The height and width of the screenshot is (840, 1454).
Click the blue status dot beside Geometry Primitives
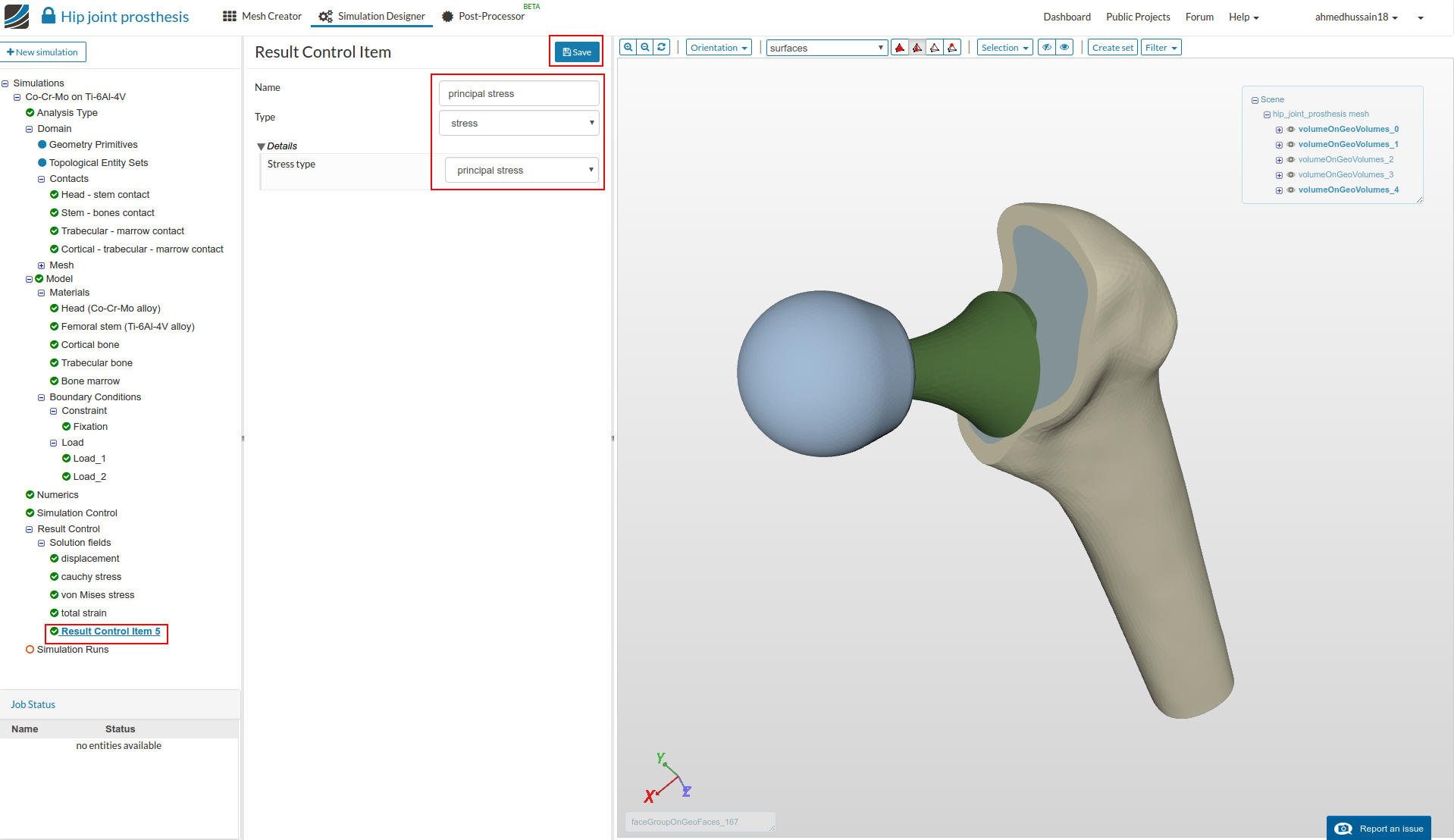tap(42, 145)
